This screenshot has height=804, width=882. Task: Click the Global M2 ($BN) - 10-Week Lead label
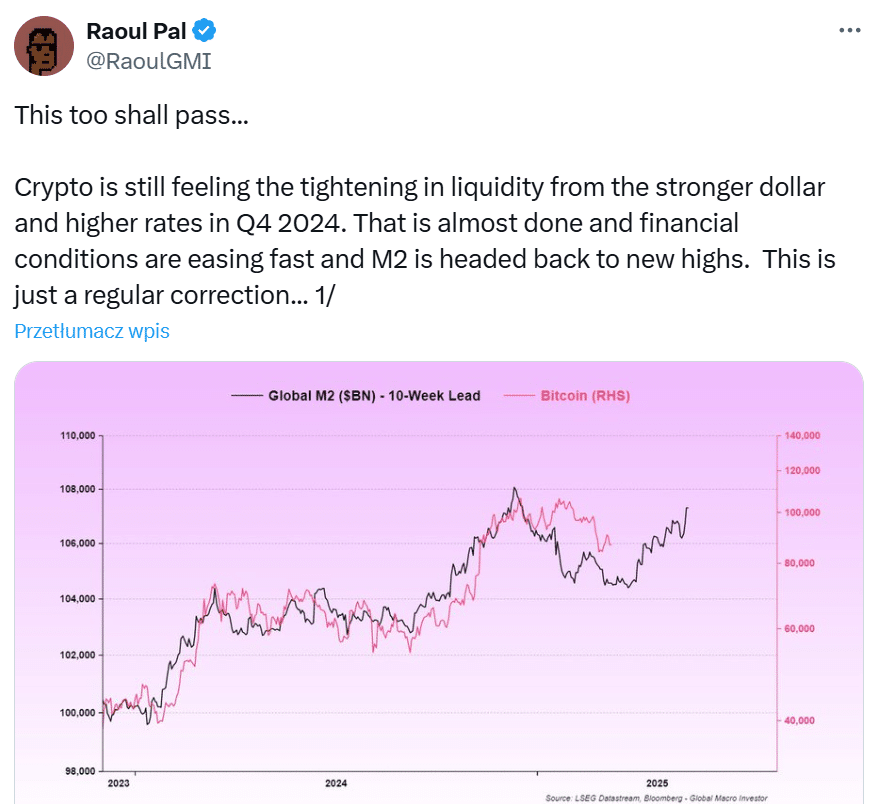[374, 396]
